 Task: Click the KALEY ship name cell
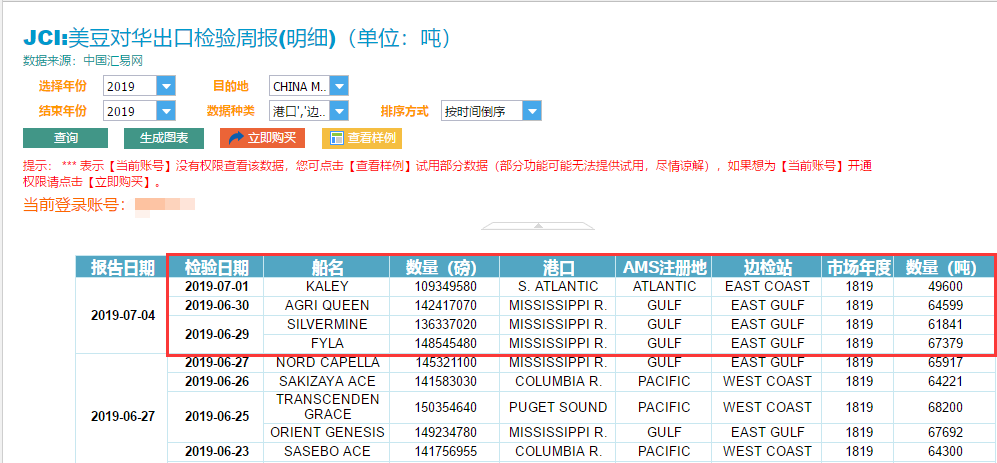point(327,286)
